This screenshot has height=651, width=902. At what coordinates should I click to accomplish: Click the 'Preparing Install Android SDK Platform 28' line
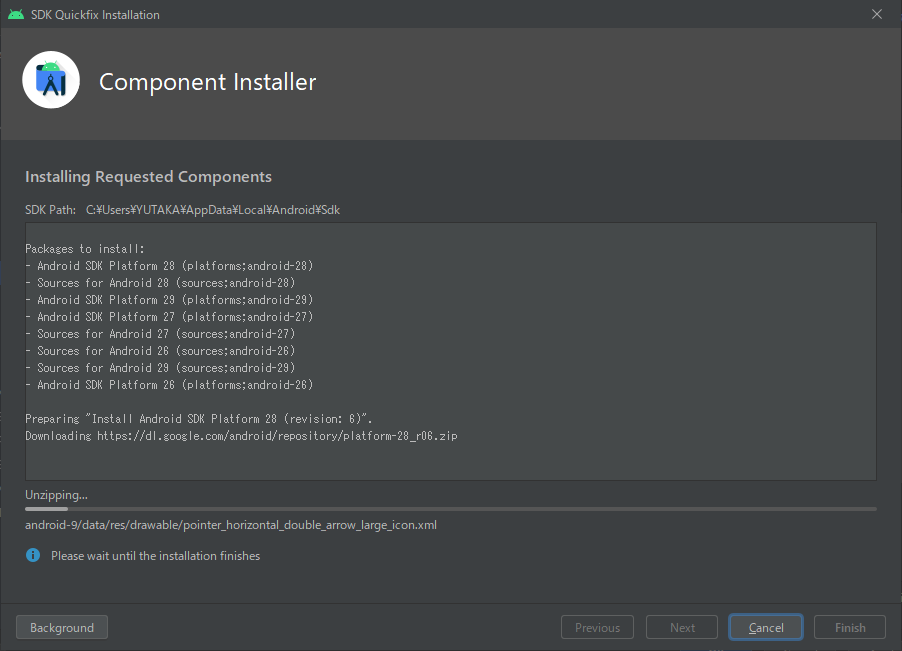pos(199,419)
